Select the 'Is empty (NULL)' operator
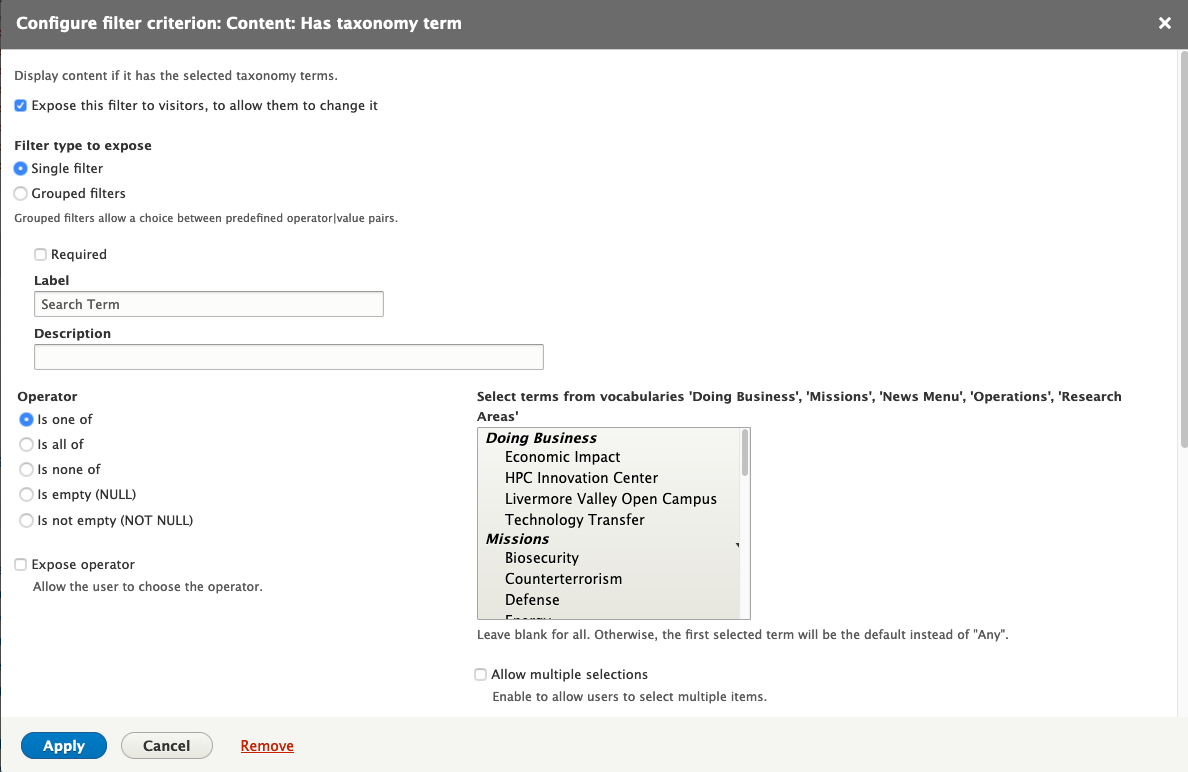The height and width of the screenshot is (772, 1188). tap(25, 494)
